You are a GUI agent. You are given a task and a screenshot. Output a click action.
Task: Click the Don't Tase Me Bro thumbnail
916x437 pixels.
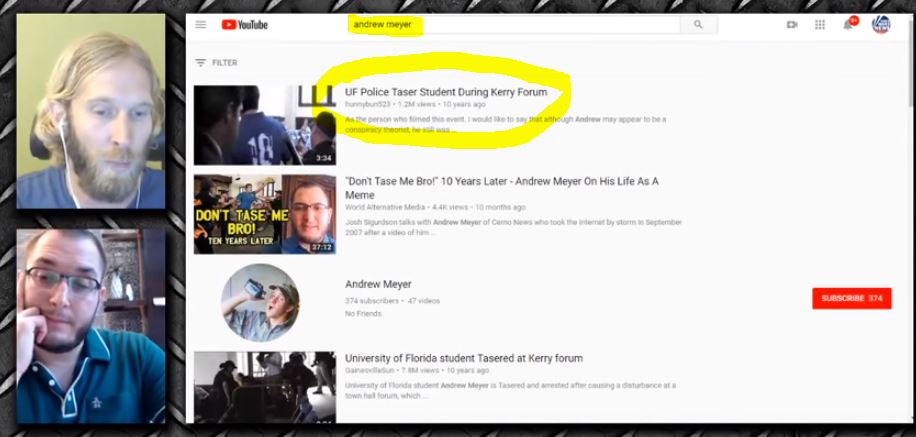pyautogui.click(x=265, y=214)
